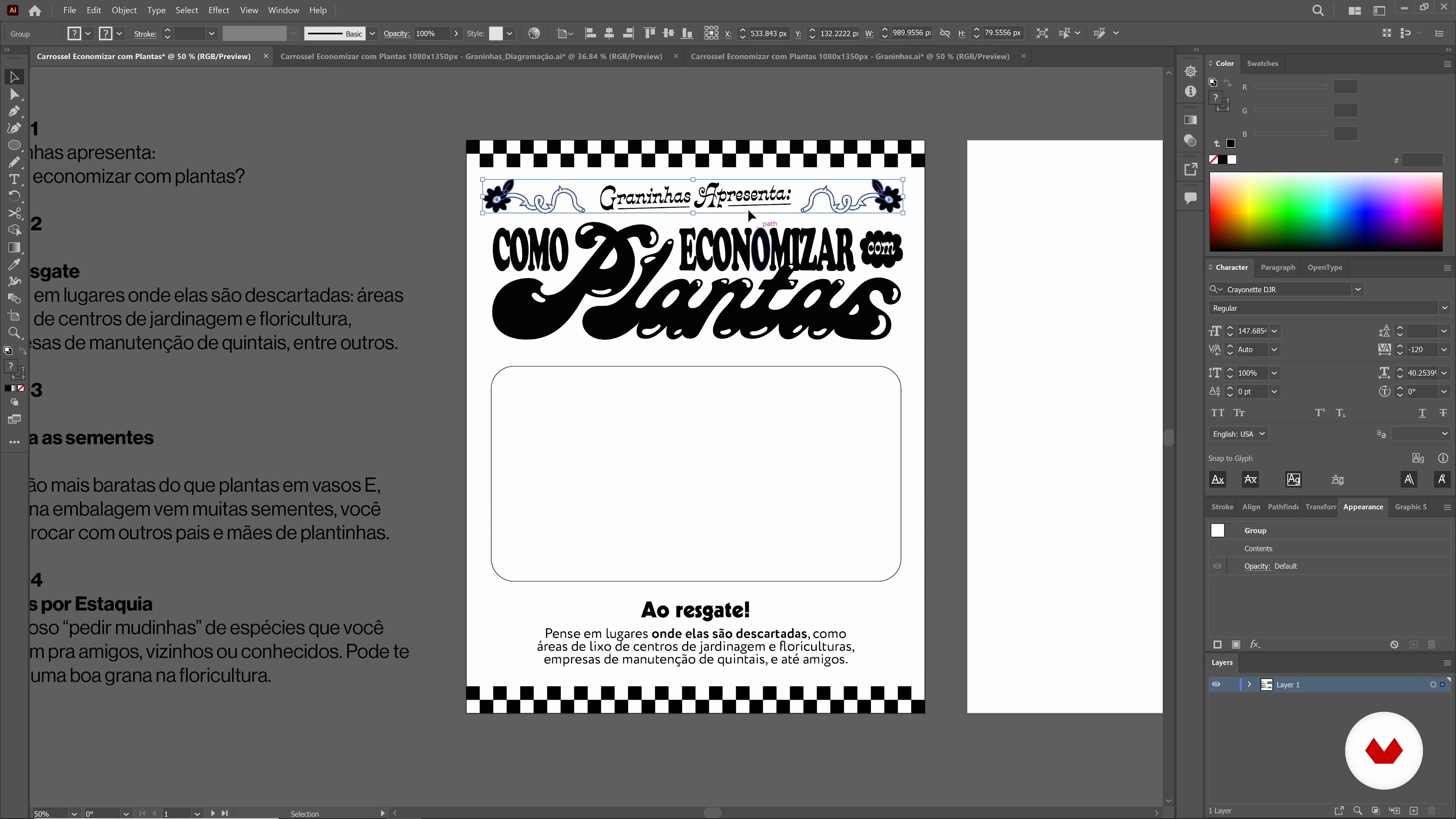Select the Zoom tool in toolbar
The width and height of the screenshot is (1456, 819).
pos(14,333)
